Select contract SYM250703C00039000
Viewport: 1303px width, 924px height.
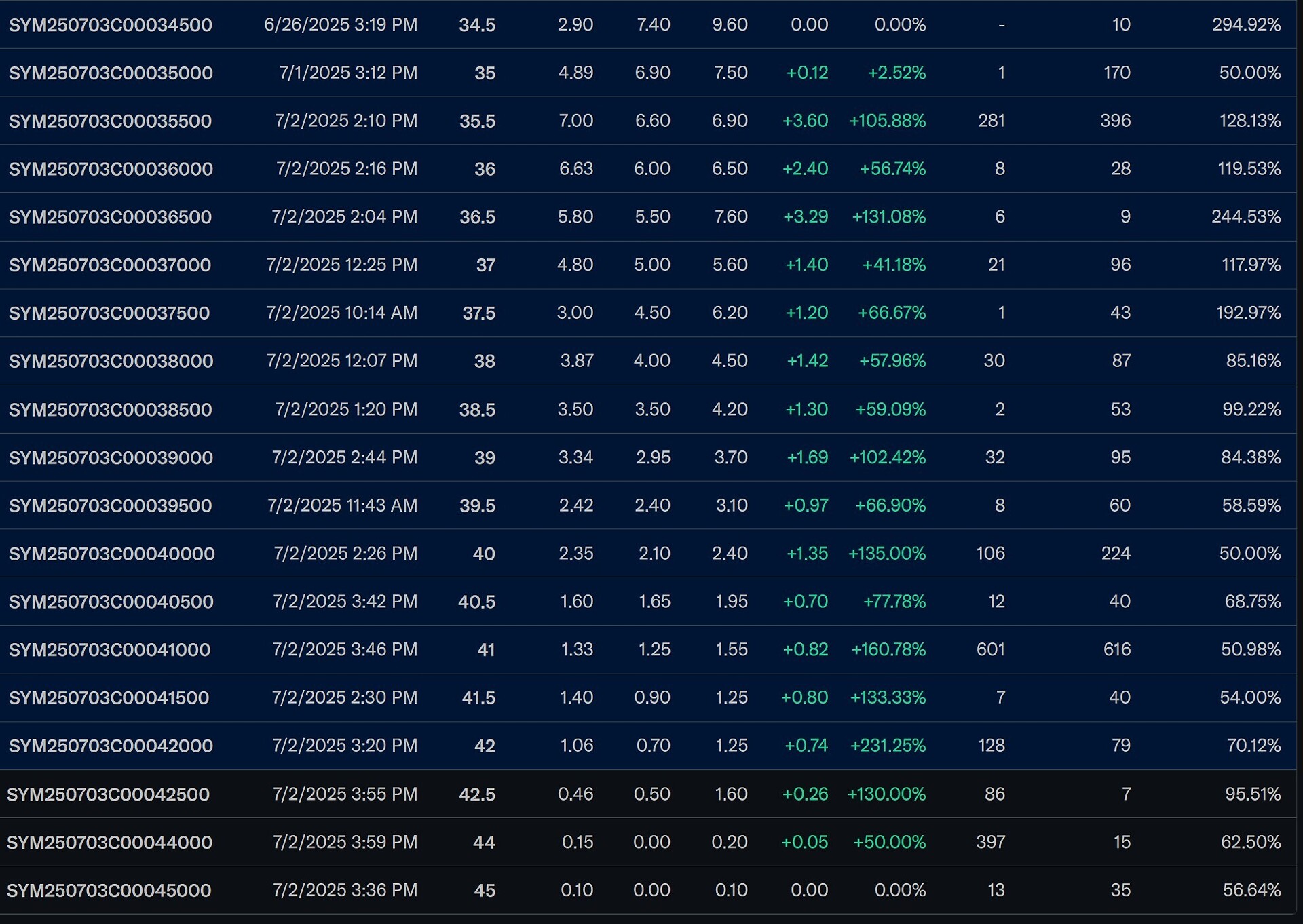click(111, 458)
